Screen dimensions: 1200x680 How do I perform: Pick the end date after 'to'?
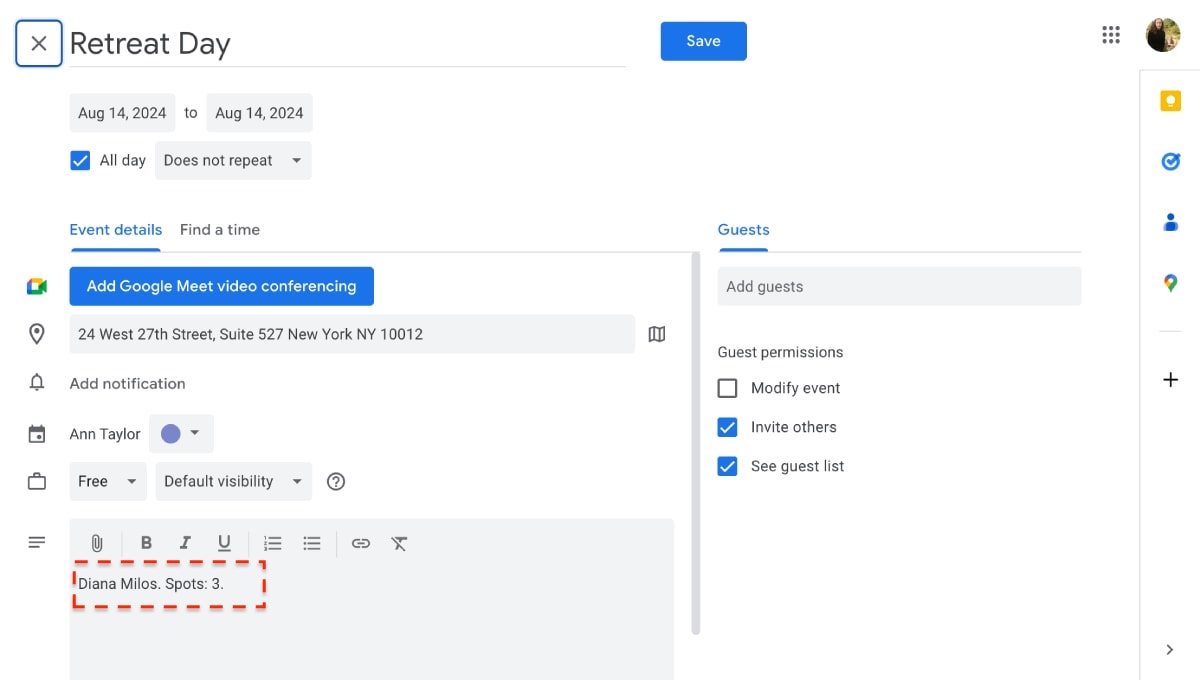coord(259,113)
